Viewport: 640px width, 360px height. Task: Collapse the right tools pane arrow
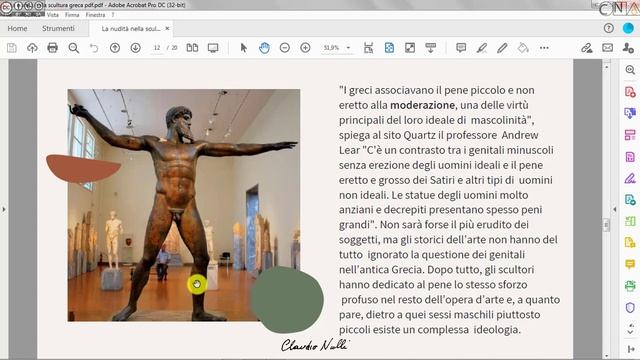[615, 209]
